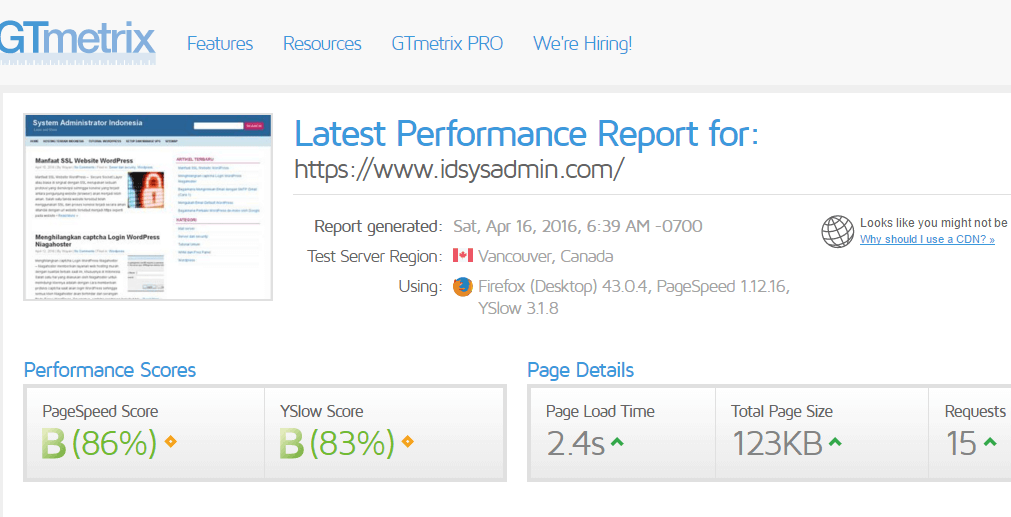Click the PageSpeed B (86%) grade
1011x517 pixels.
pos(99,443)
